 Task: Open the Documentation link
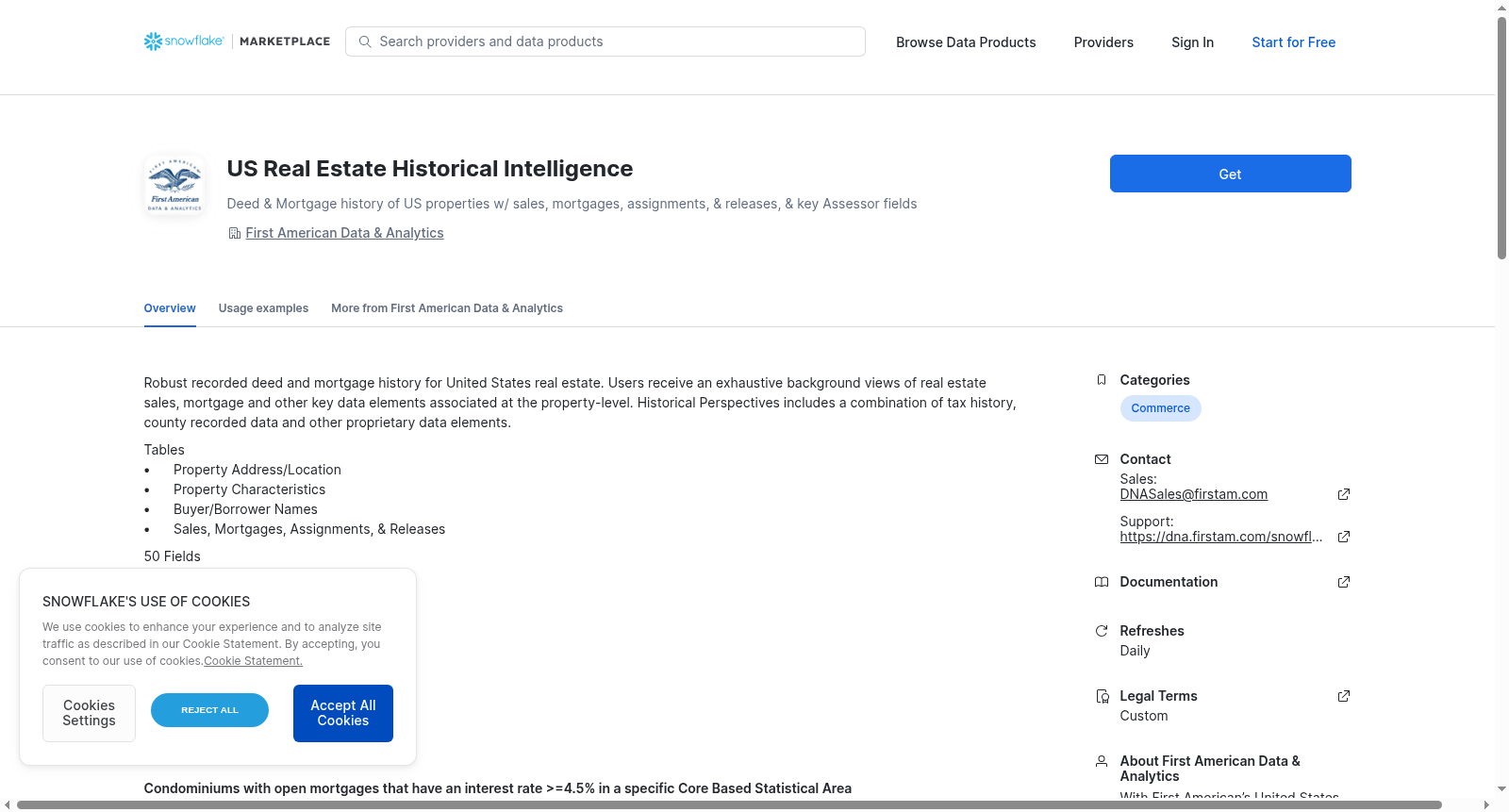pyautogui.click(x=1169, y=582)
